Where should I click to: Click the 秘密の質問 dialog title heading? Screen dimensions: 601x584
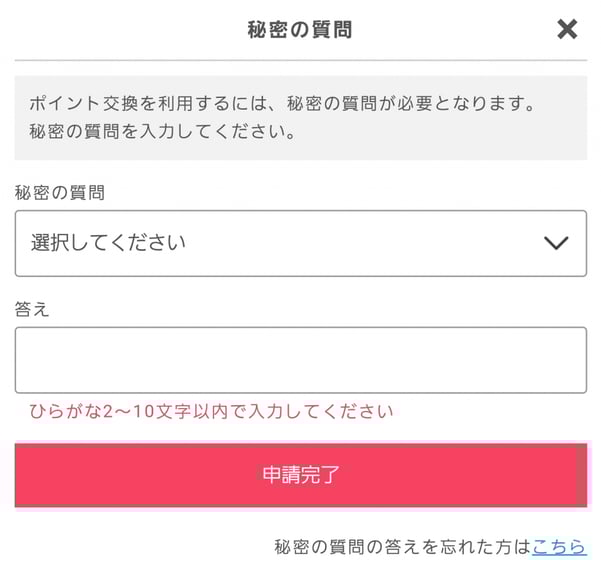(300, 30)
